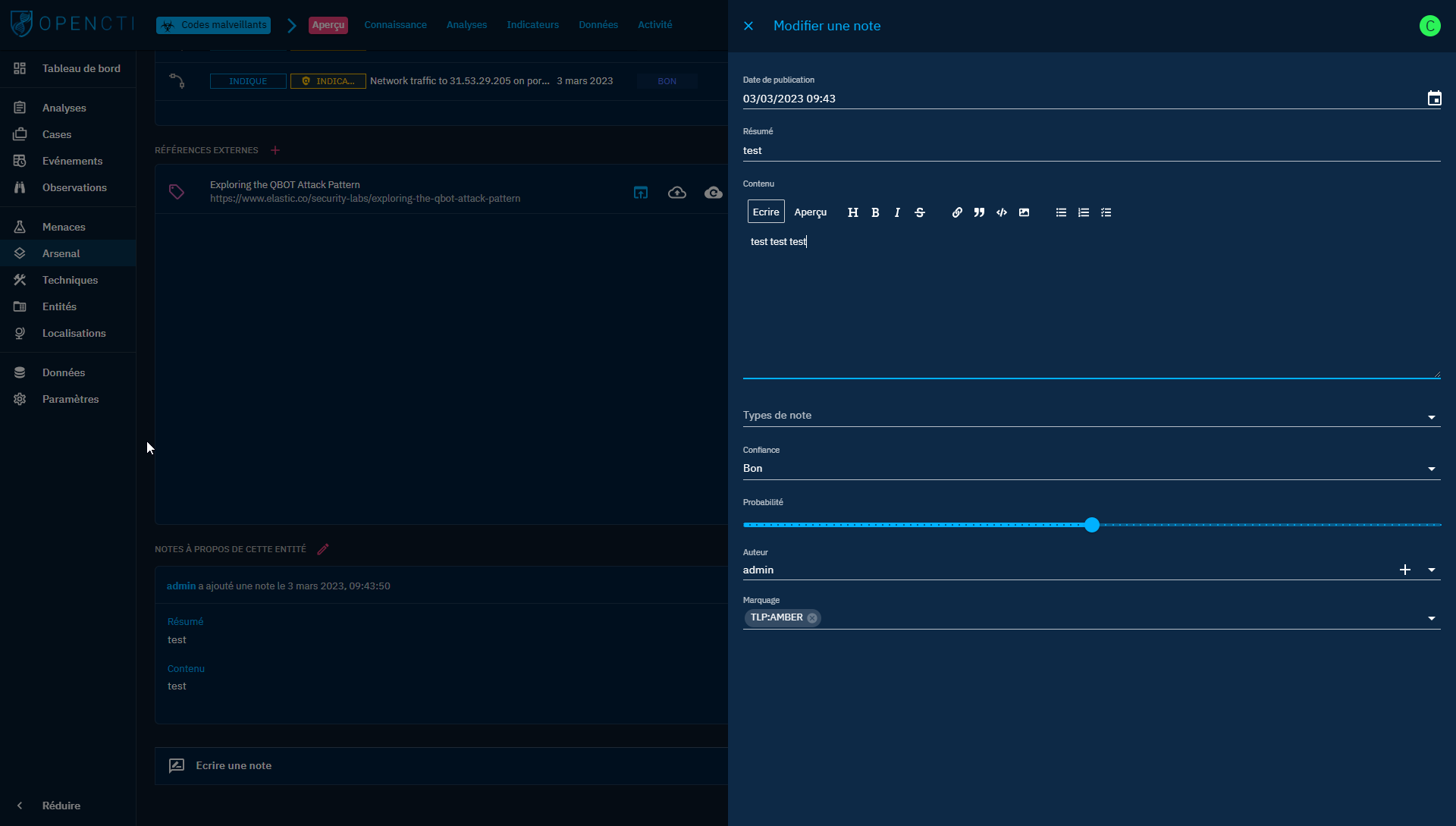The image size is (1456, 826).
Task: Insert an image into the note content
Action: tap(1024, 212)
